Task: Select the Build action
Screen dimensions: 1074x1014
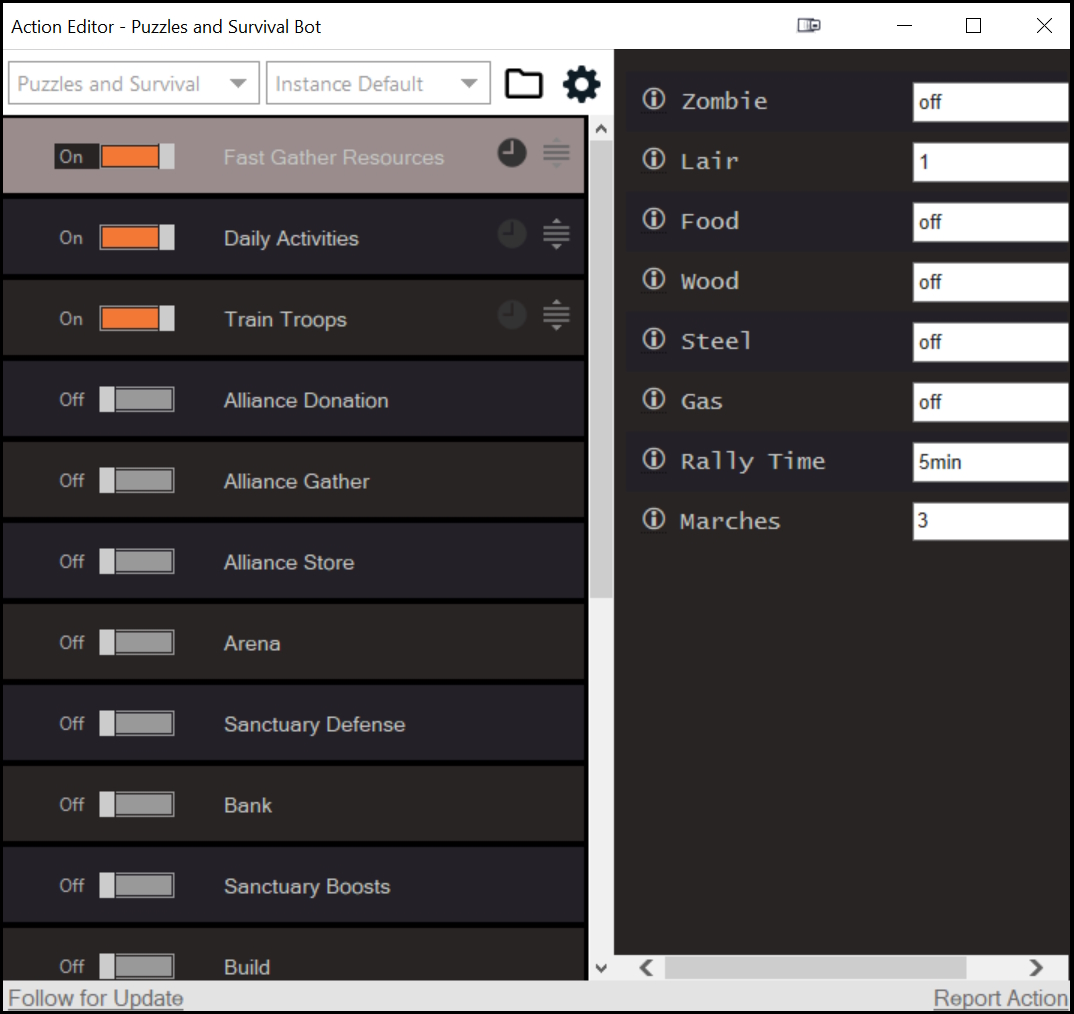Action: (x=294, y=954)
